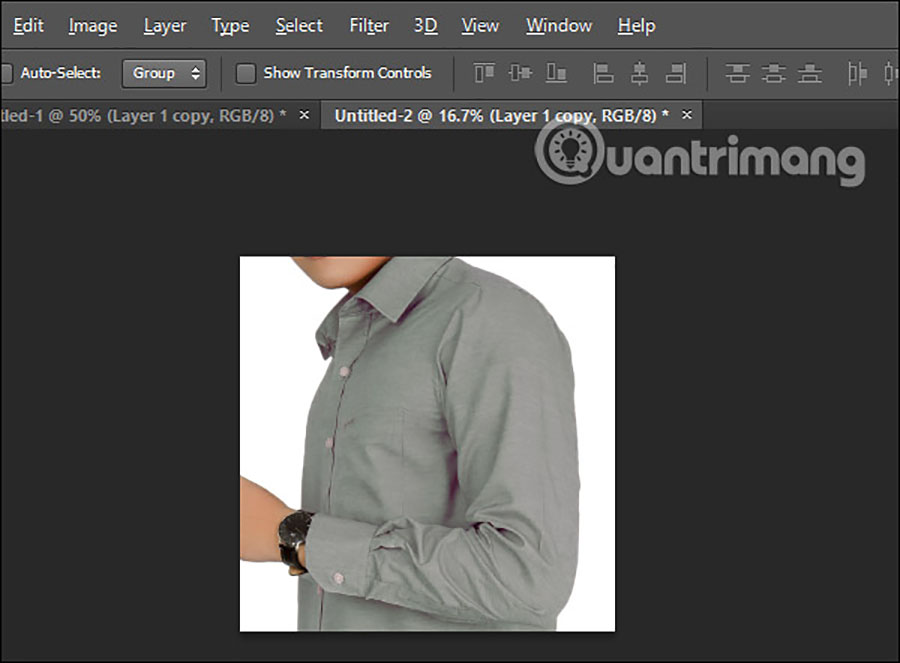The width and height of the screenshot is (900, 663).
Task: Click Align horizontal centers icon
Action: (x=639, y=73)
